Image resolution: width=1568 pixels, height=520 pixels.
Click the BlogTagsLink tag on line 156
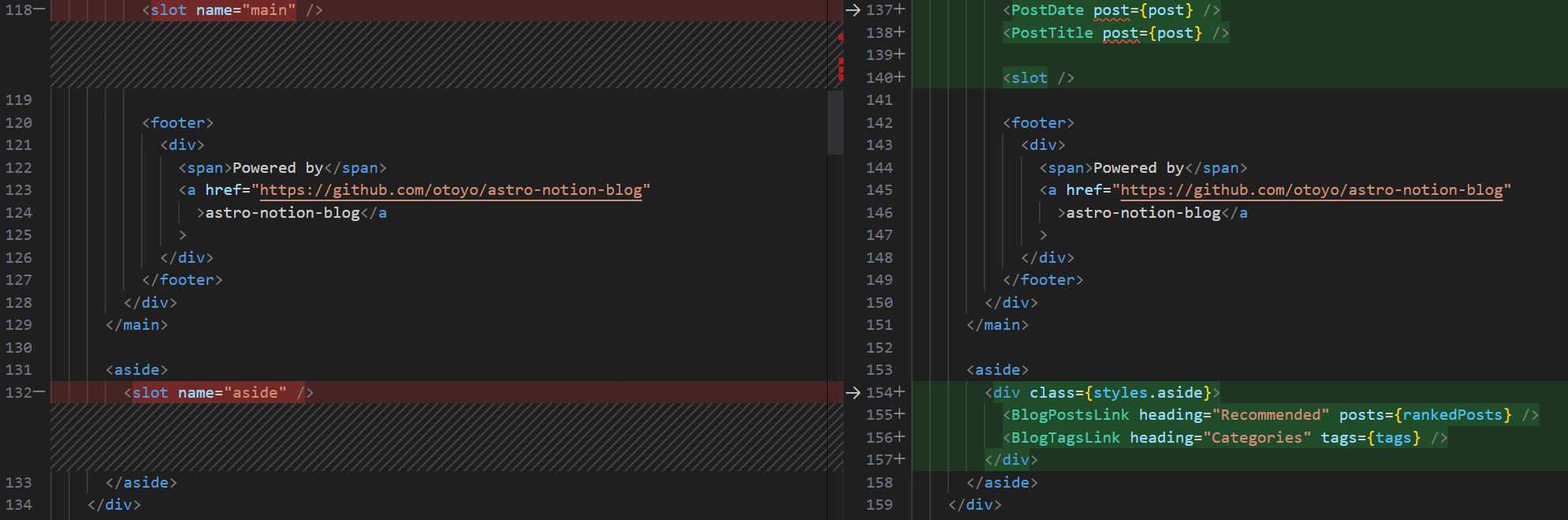1064,438
